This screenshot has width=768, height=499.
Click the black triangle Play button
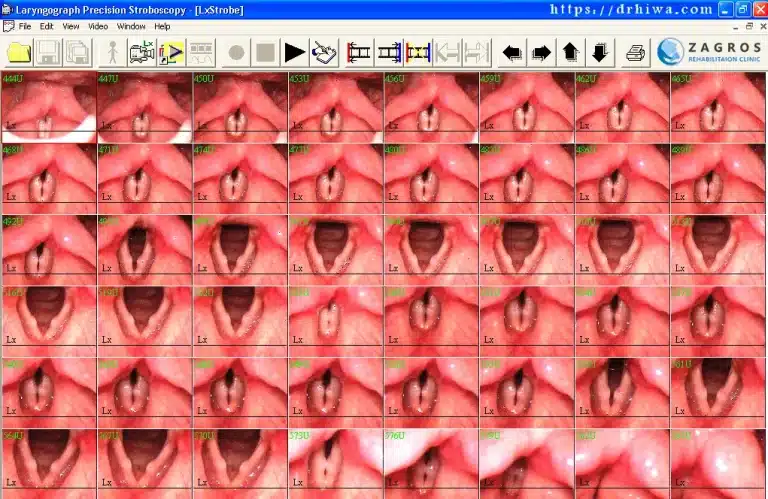(x=295, y=52)
